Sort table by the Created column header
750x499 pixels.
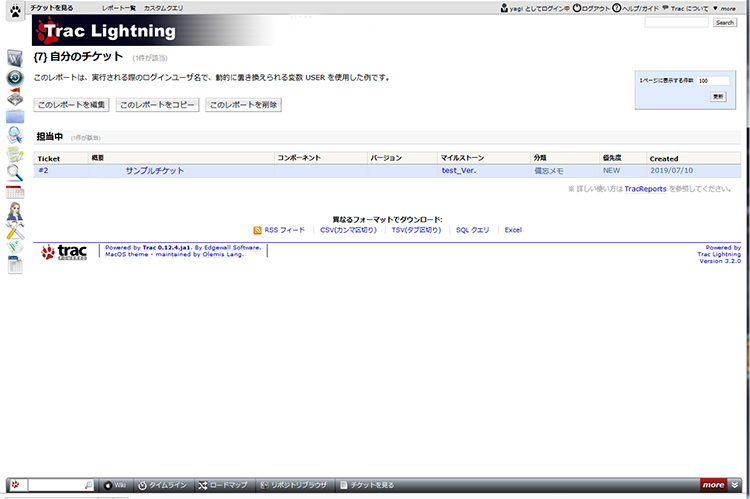point(663,158)
